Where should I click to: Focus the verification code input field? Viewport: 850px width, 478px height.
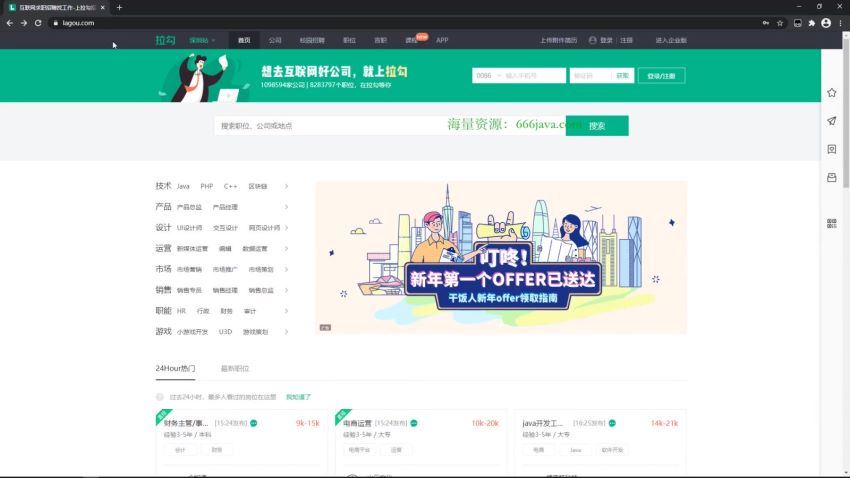pos(590,76)
